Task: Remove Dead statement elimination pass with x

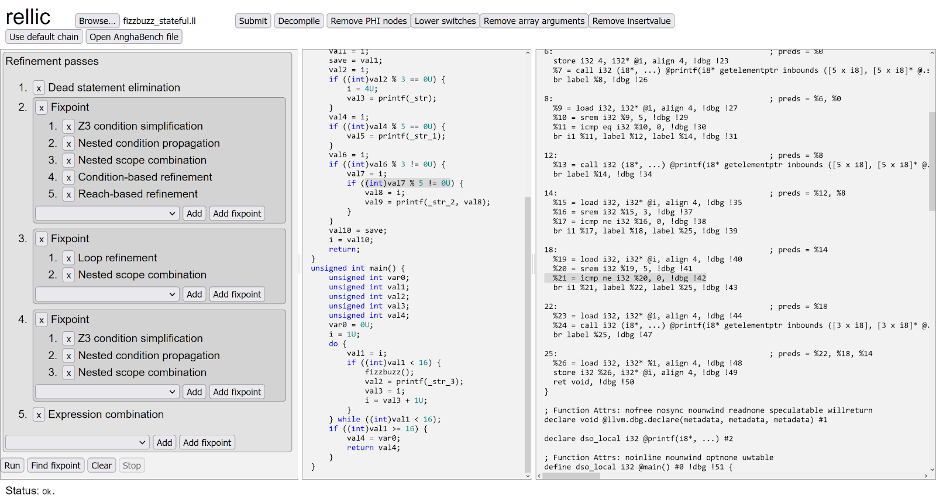Action: [x=38, y=88]
